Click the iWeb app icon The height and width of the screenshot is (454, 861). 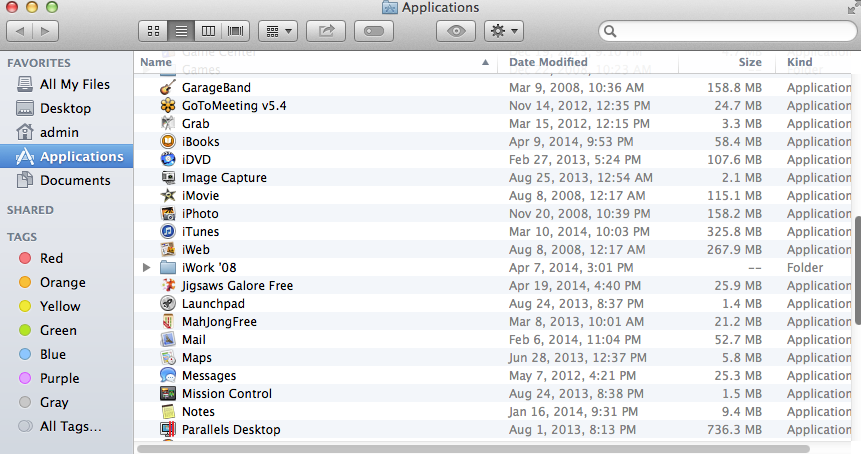tap(167, 250)
